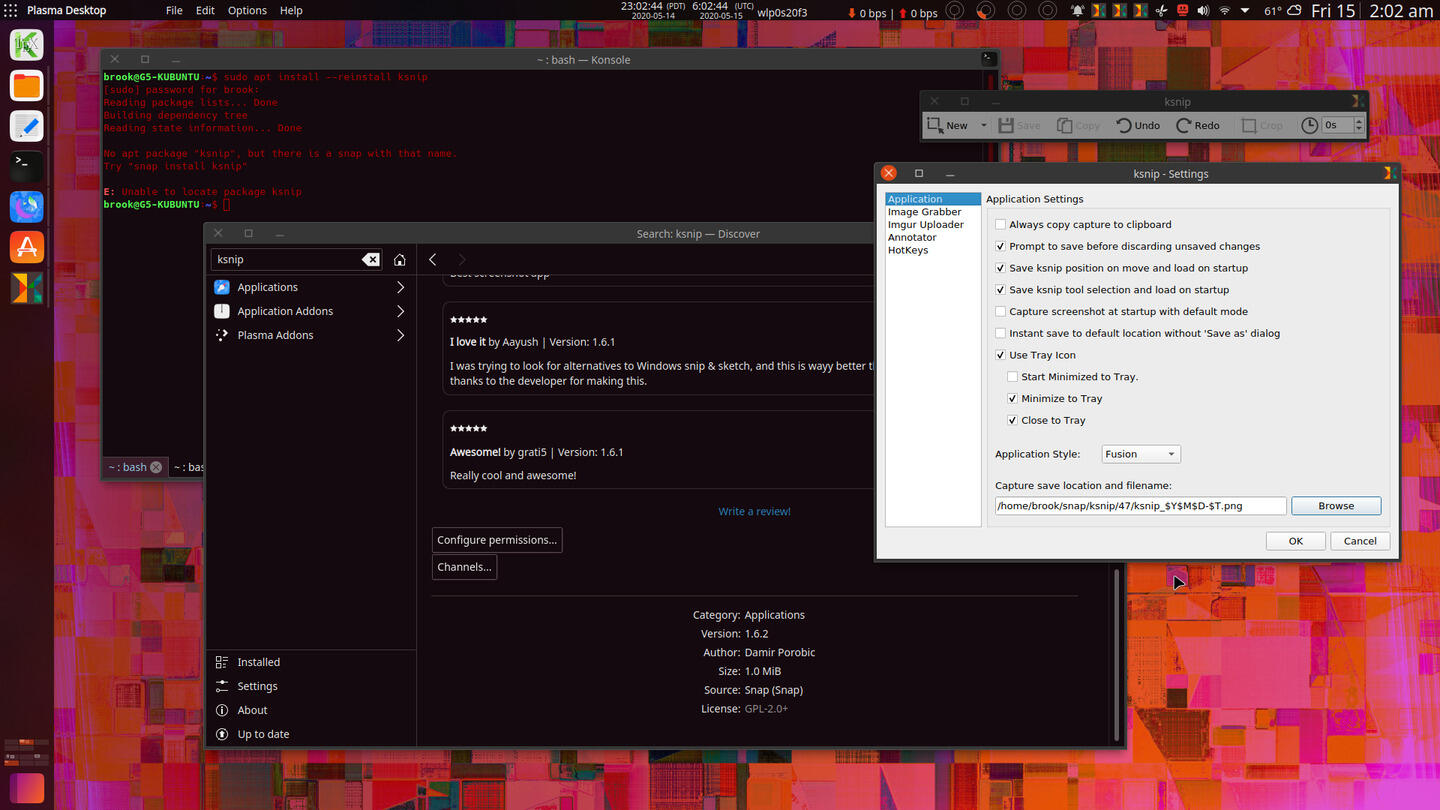Viewport: 1440px width, 810px height.
Task: Click the Copy button in ksnip toolbar
Action: (1078, 125)
